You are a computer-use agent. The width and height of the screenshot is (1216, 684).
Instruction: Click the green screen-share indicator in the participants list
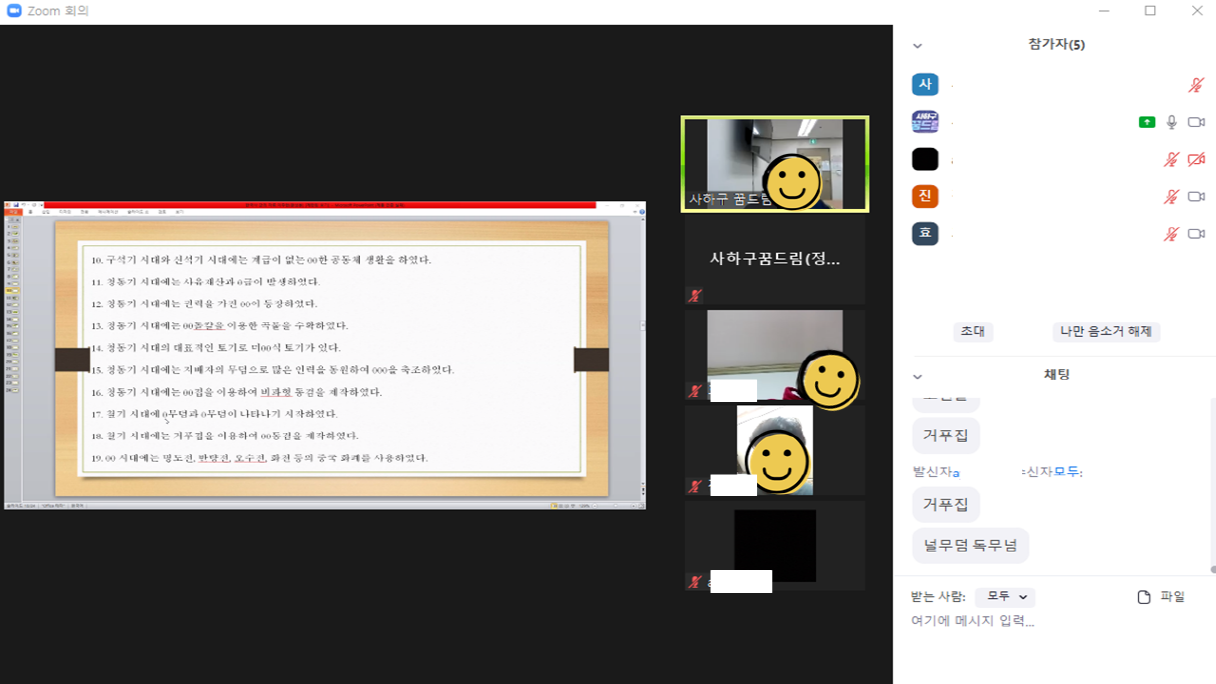[1146, 122]
